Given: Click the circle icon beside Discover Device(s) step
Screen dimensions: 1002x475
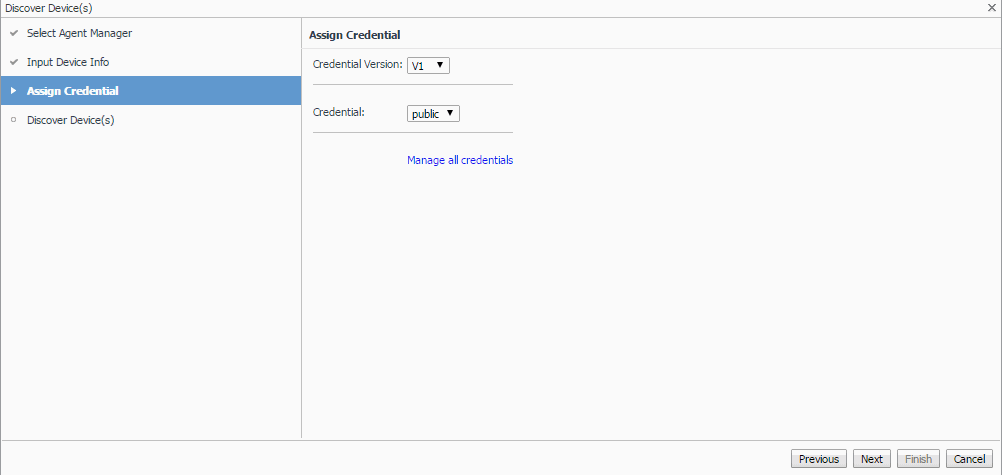Looking at the screenshot, I should (x=14, y=120).
